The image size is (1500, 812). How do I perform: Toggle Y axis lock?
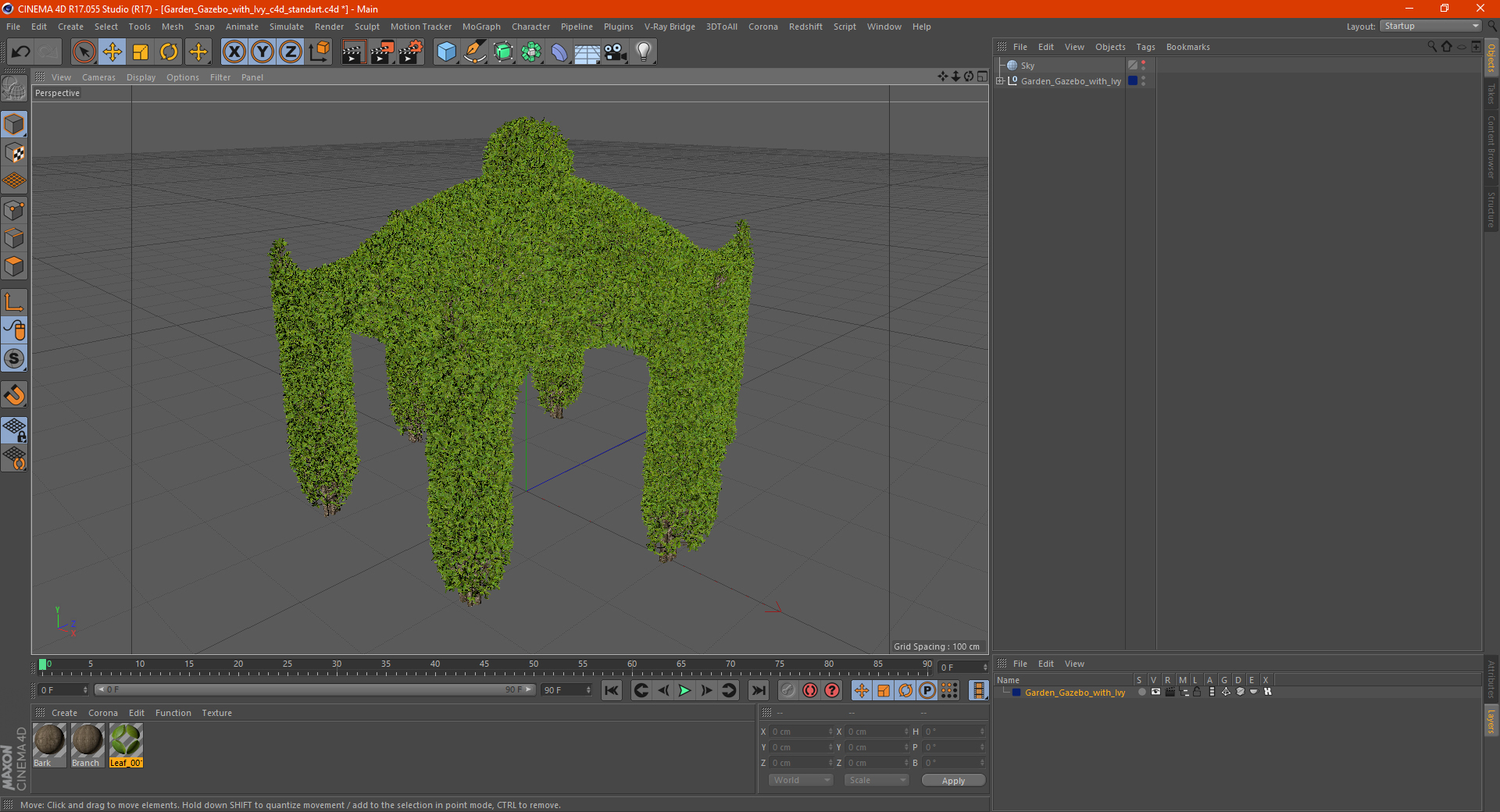(262, 52)
